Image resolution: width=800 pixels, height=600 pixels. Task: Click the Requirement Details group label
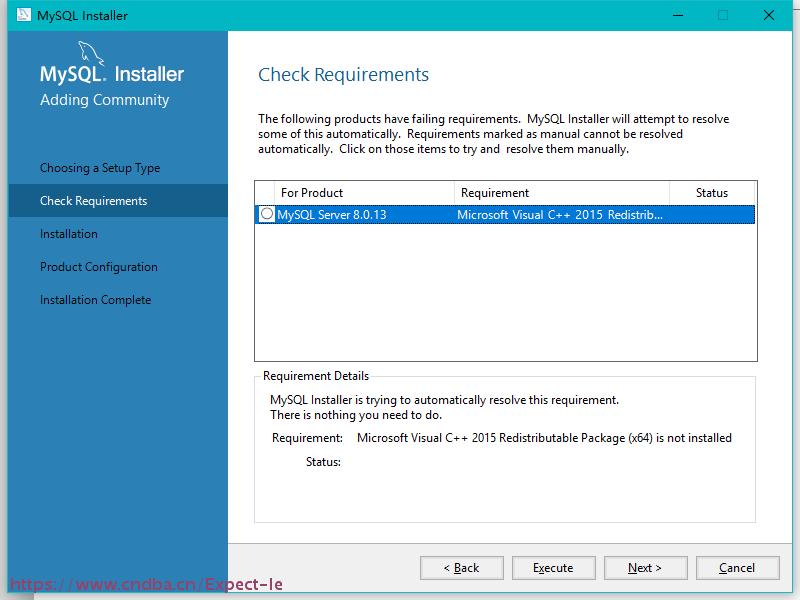coord(316,376)
